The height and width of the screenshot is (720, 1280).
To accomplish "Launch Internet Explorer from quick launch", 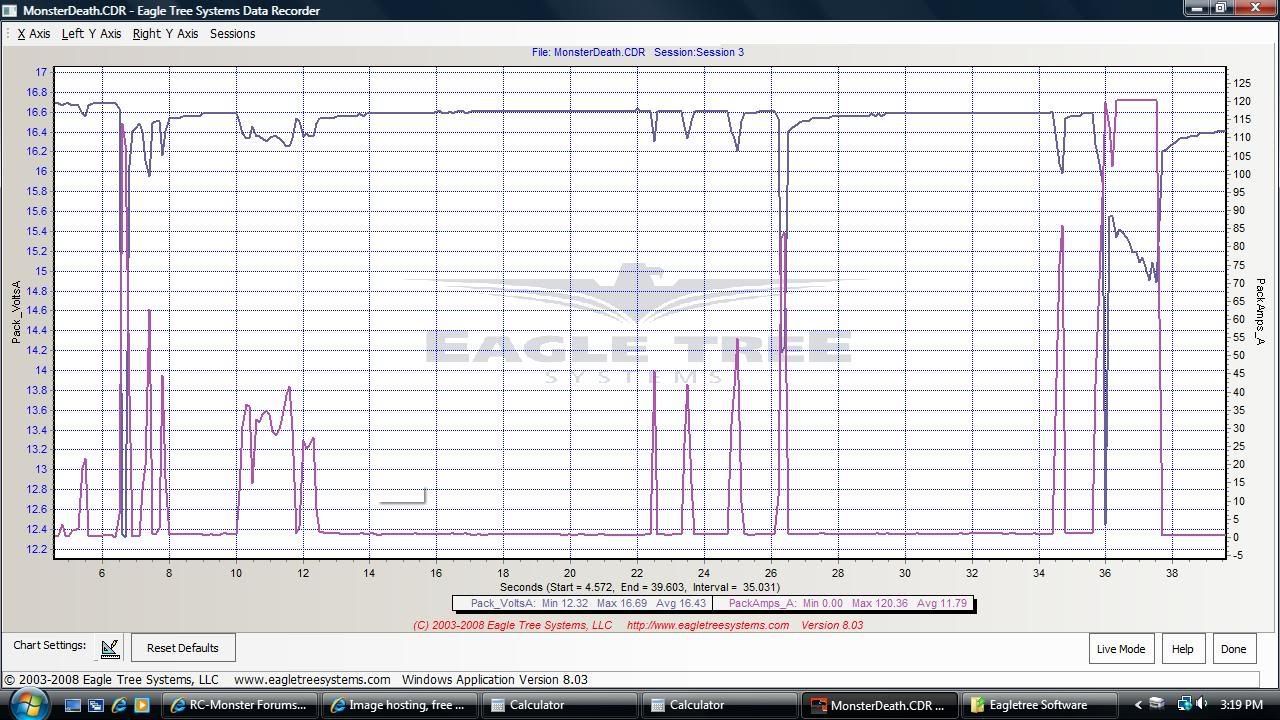I will pos(119,705).
